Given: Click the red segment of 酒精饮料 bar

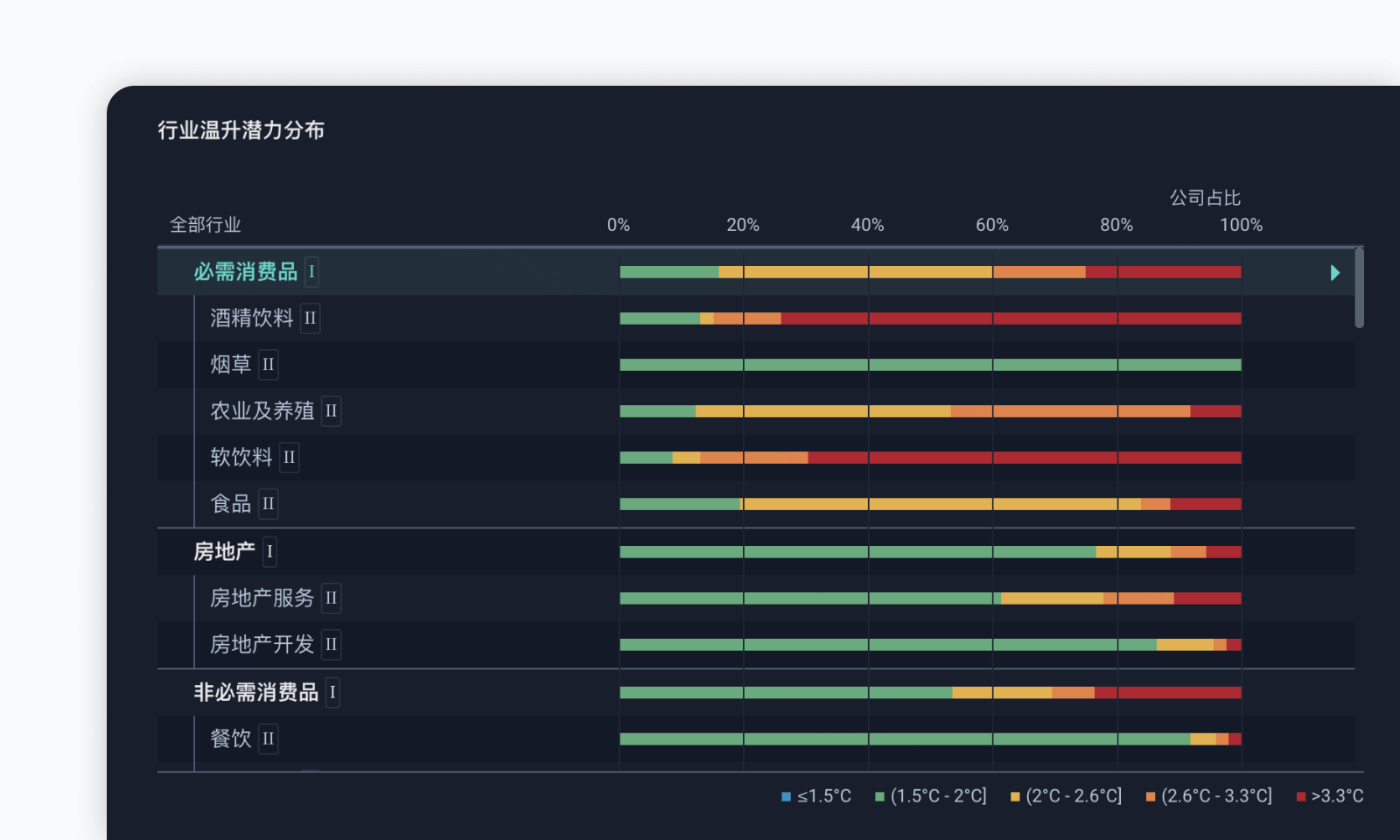Looking at the screenshot, I should coord(1011,318).
